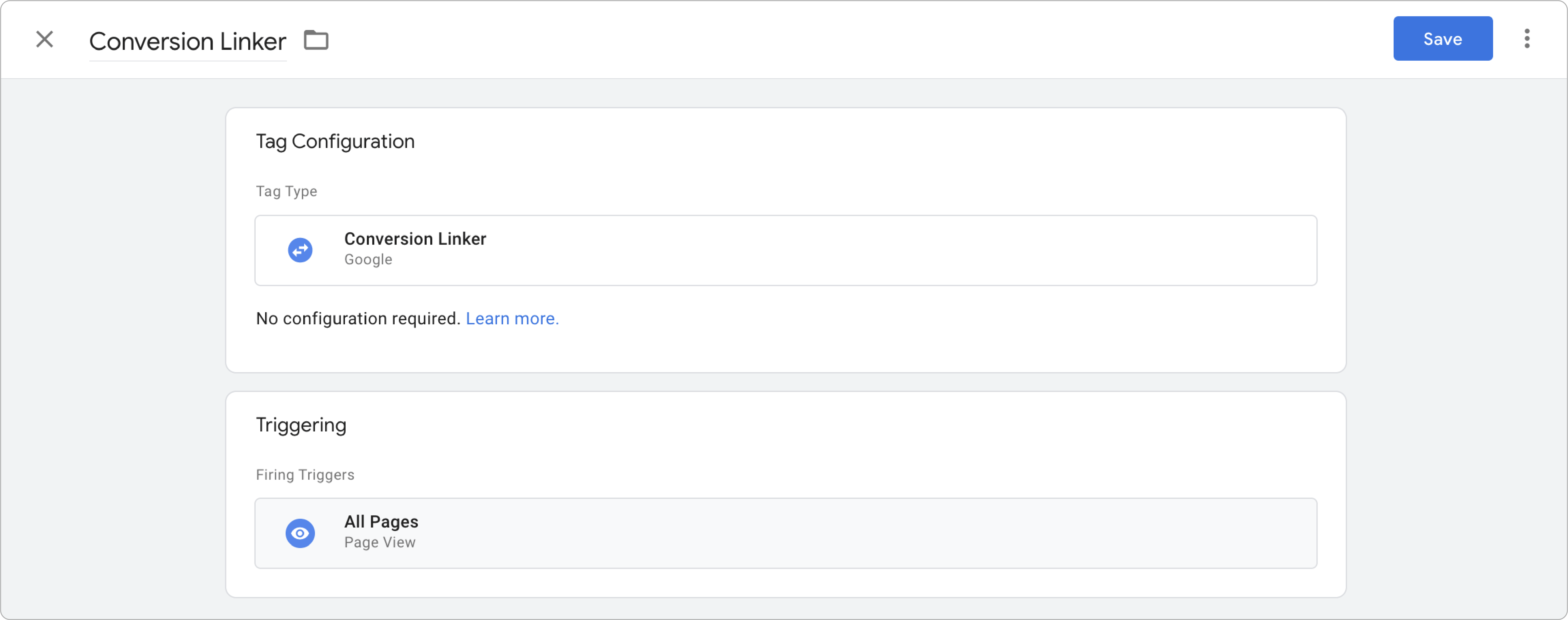Open the Learn more link
Screen dimensions: 1568x620
pyautogui.click(x=512, y=319)
